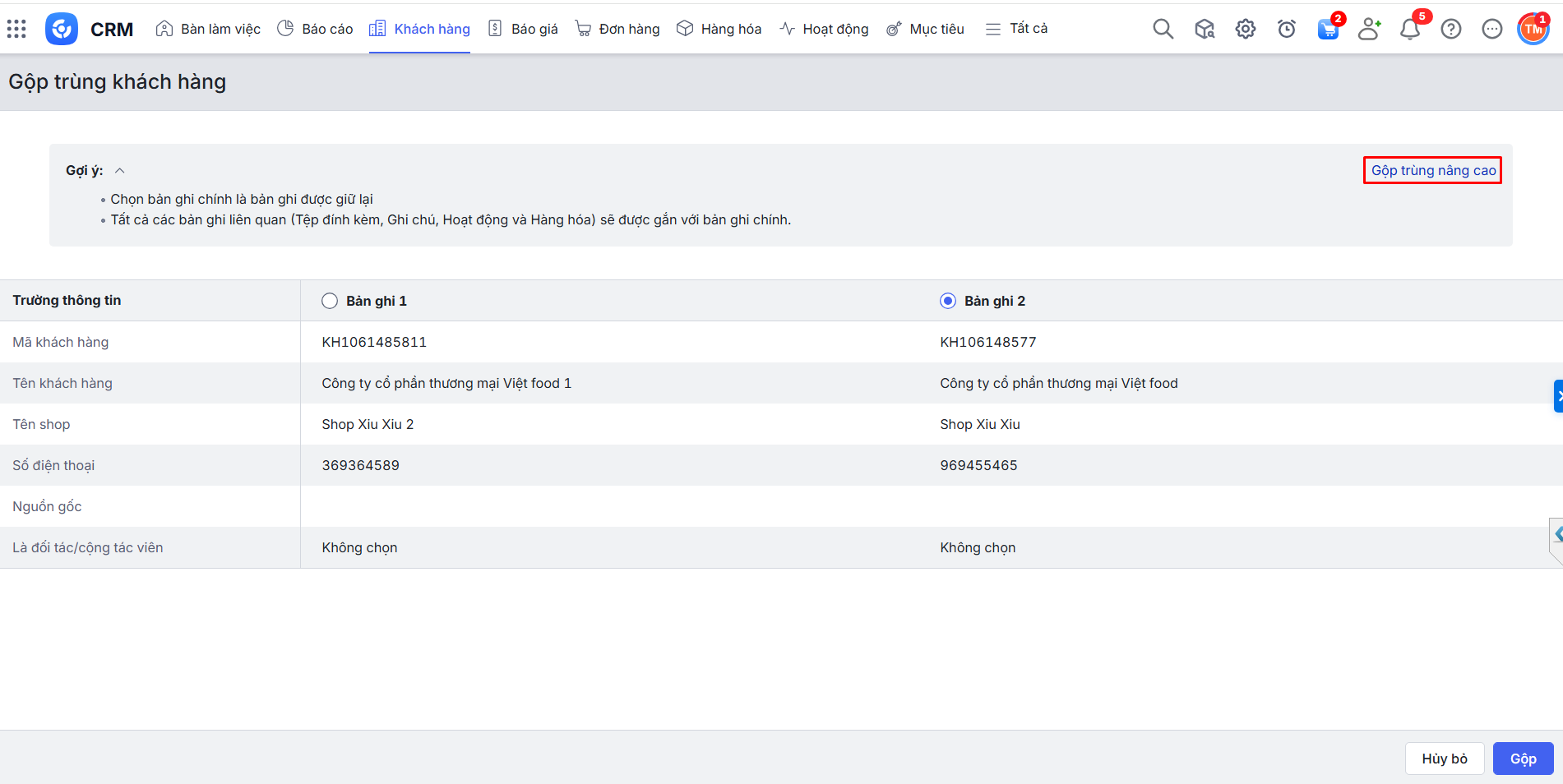Open the help question mark icon
This screenshot has height=784, width=1563.
(1450, 29)
